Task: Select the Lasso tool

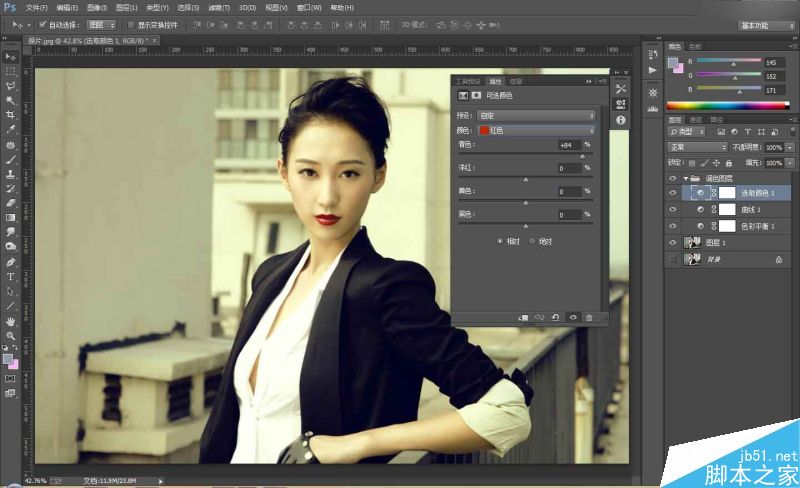Action: click(x=10, y=86)
